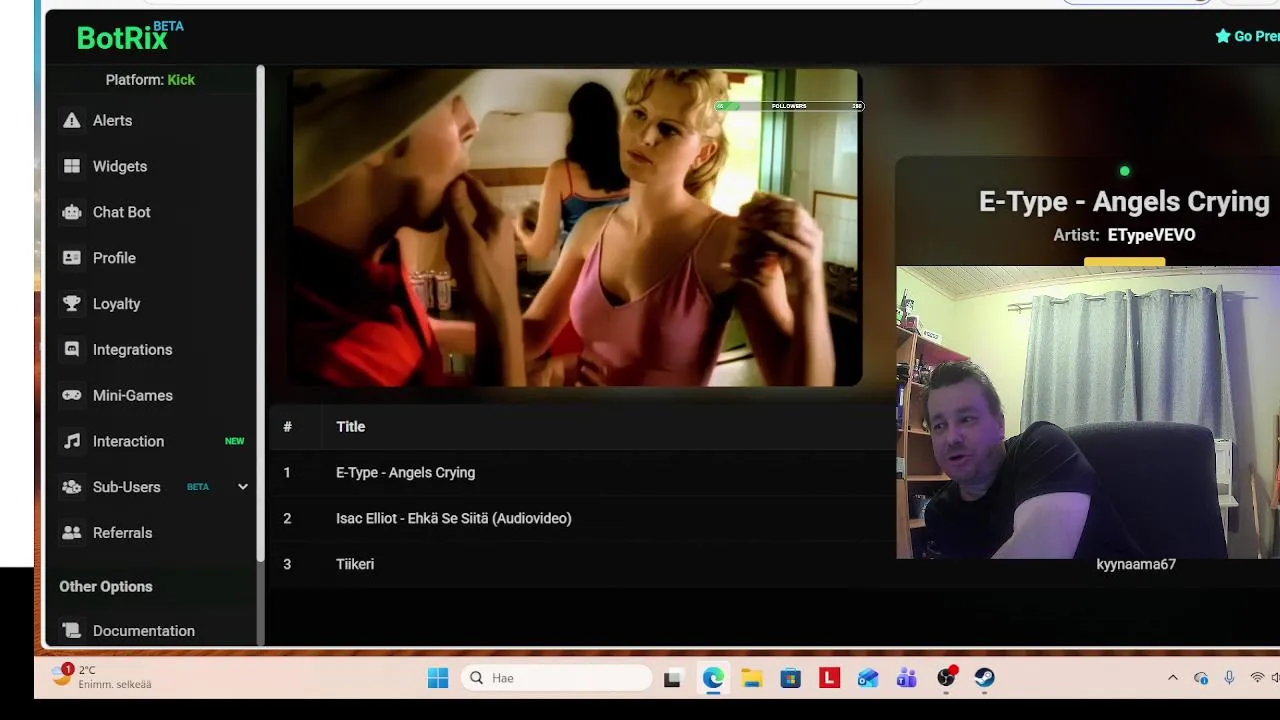Screen dimensions: 1280x720
Task: Click the Integrations icon in sidebar
Action: [x=71, y=350]
